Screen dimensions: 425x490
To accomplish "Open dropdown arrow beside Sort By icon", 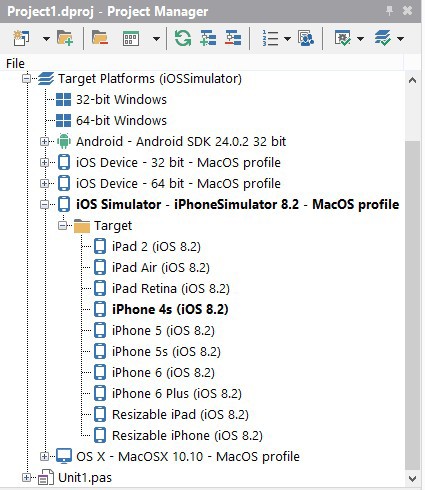I will [287, 39].
